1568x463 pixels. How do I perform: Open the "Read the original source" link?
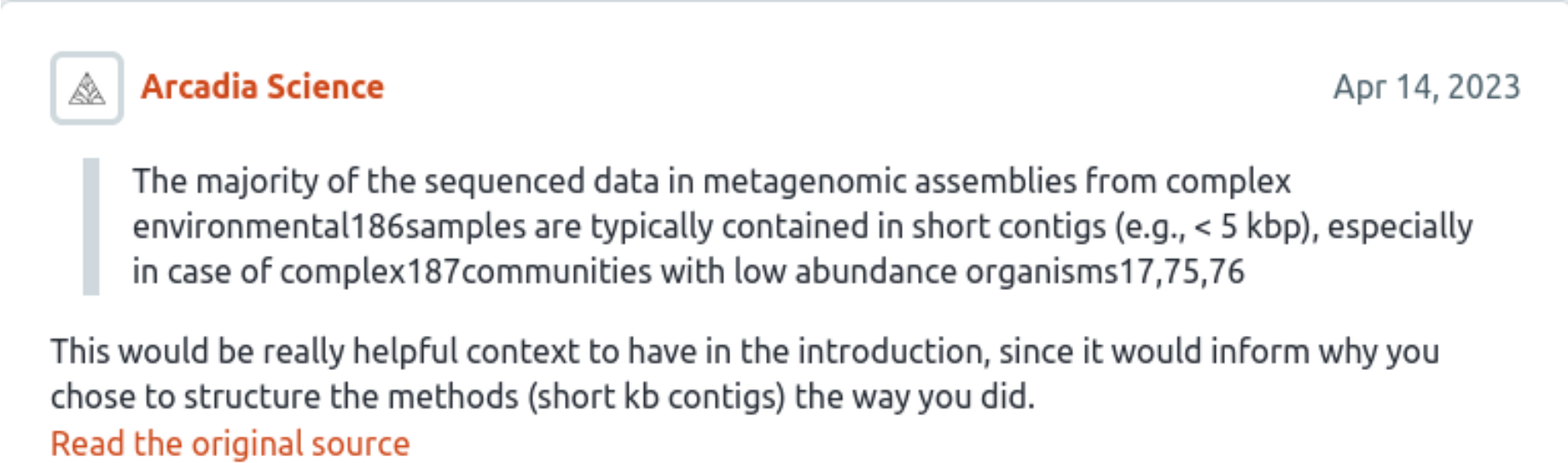pyautogui.click(x=230, y=443)
